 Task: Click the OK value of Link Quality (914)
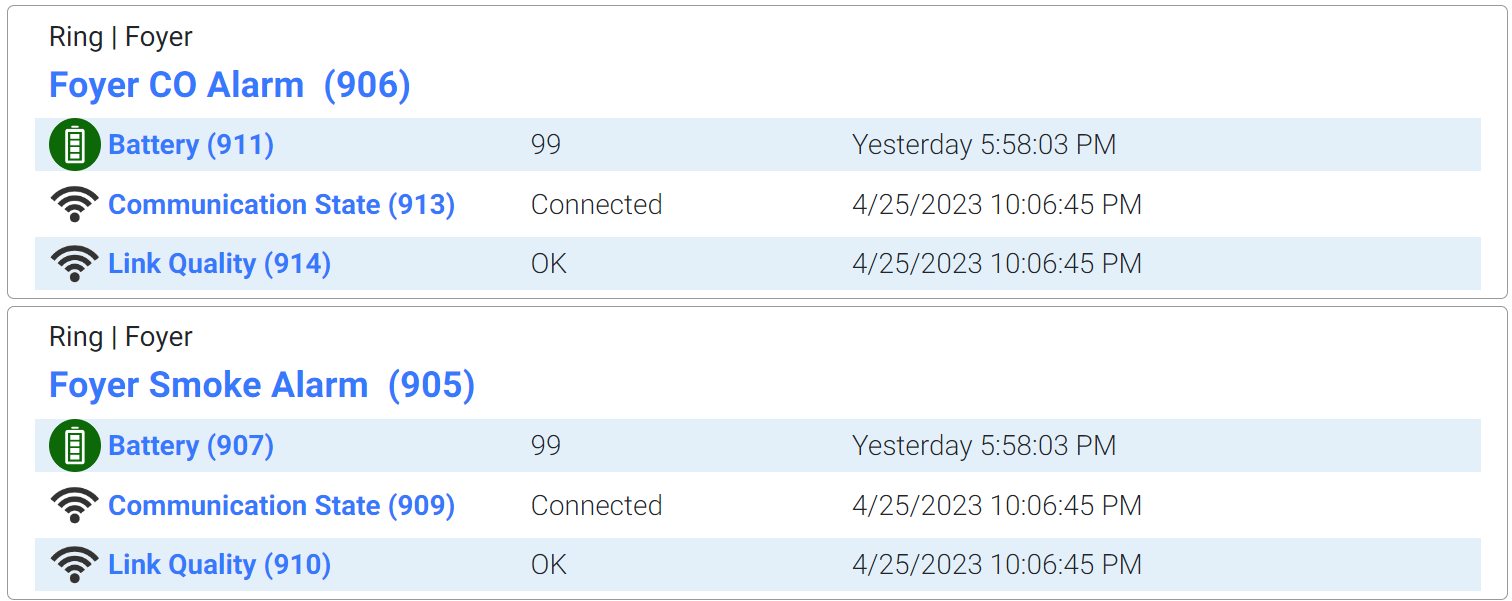tap(549, 263)
